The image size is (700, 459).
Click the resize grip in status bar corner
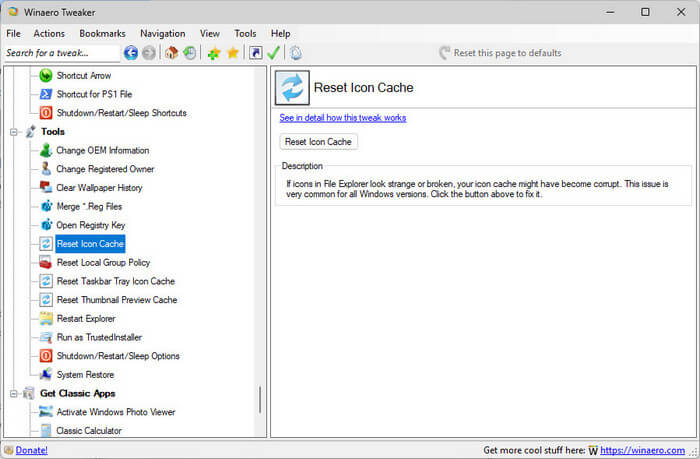point(693,452)
